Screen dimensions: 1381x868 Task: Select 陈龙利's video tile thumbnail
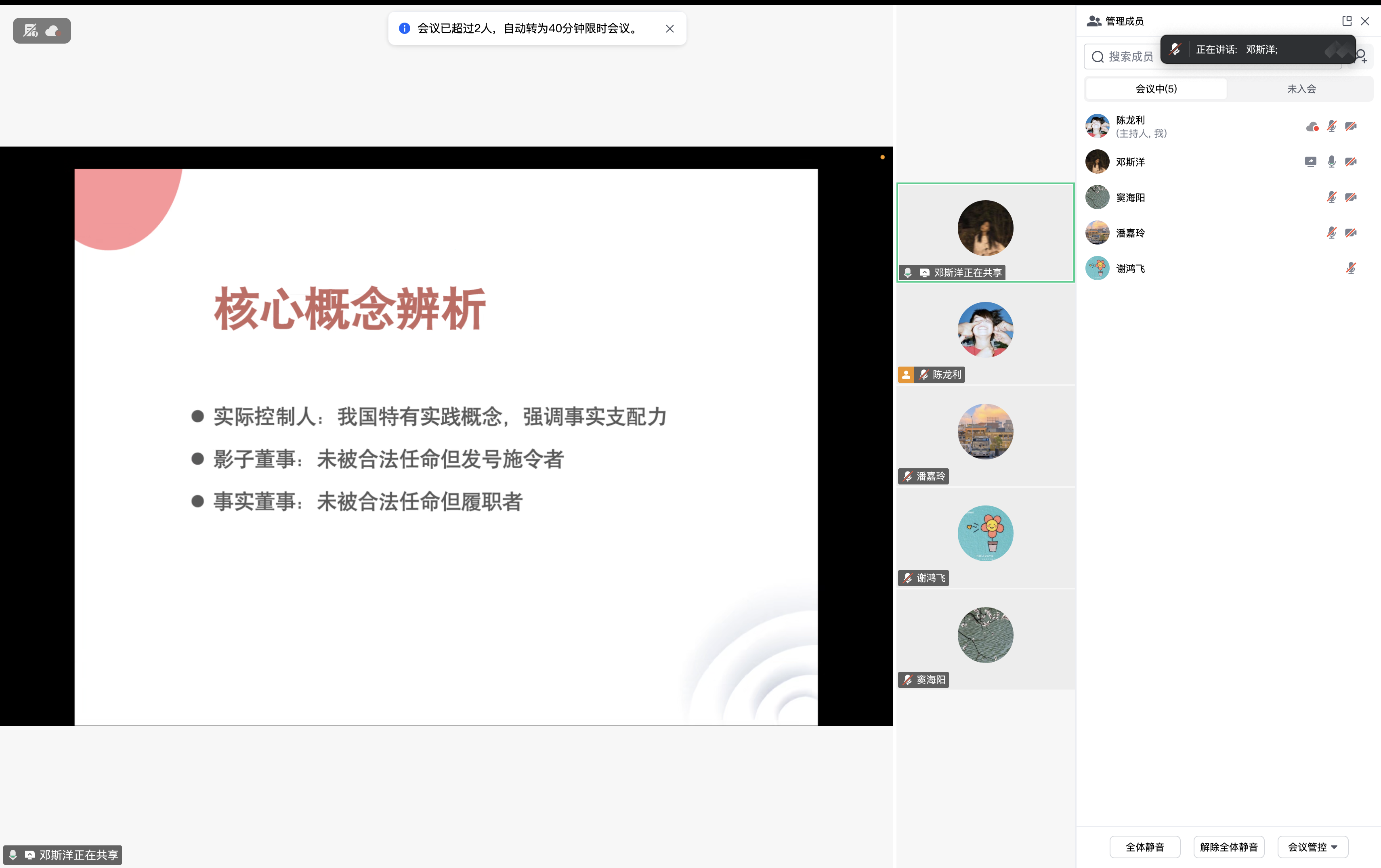tap(985, 330)
